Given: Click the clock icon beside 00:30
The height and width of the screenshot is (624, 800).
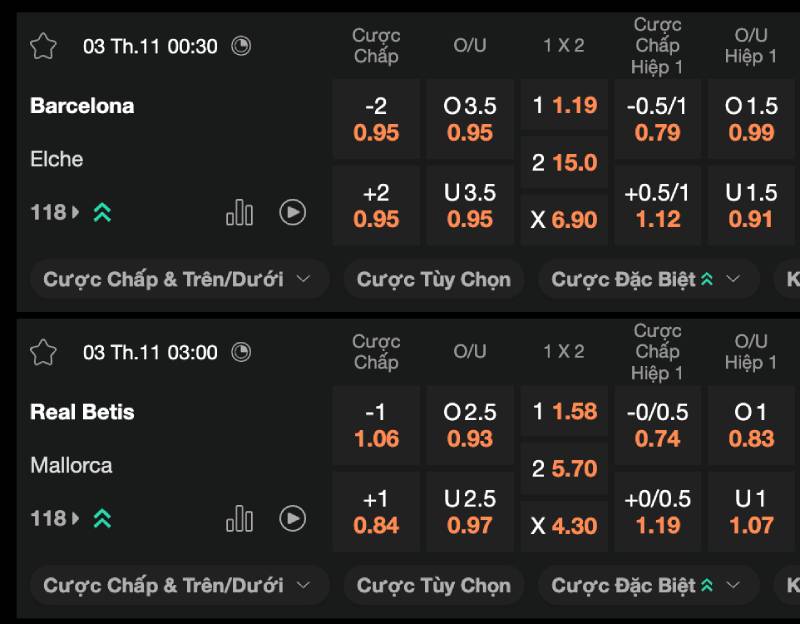Looking at the screenshot, I should coord(241,46).
